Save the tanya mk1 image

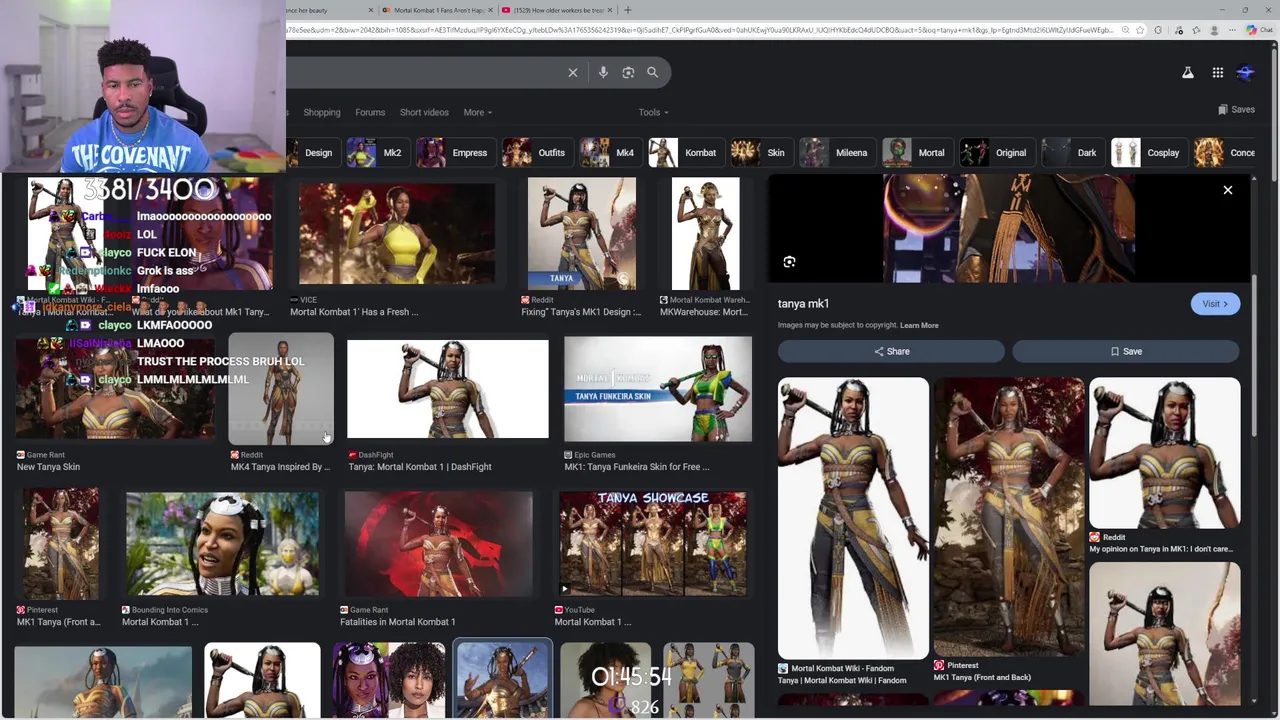tap(1126, 351)
